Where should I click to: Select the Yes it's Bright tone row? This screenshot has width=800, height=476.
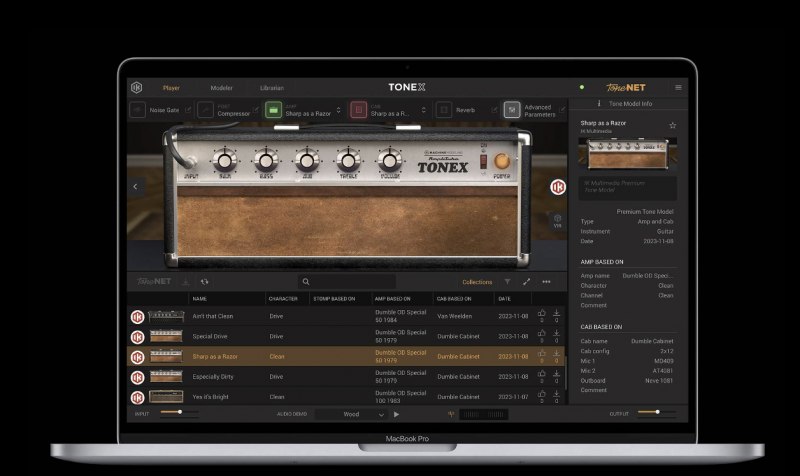coord(346,396)
